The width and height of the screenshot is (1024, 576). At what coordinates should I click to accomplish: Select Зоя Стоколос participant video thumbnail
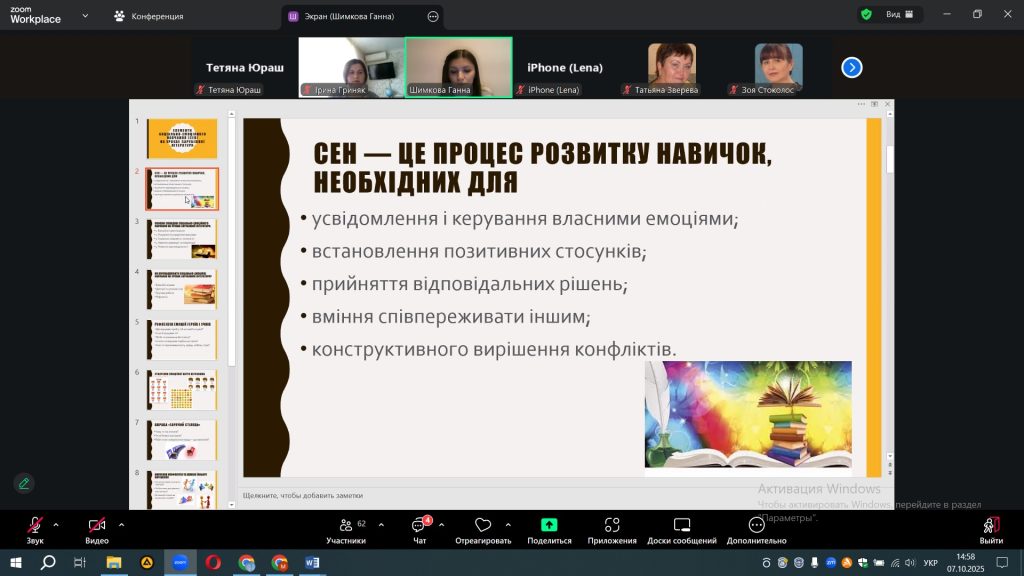pyautogui.click(x=778, y=67)
